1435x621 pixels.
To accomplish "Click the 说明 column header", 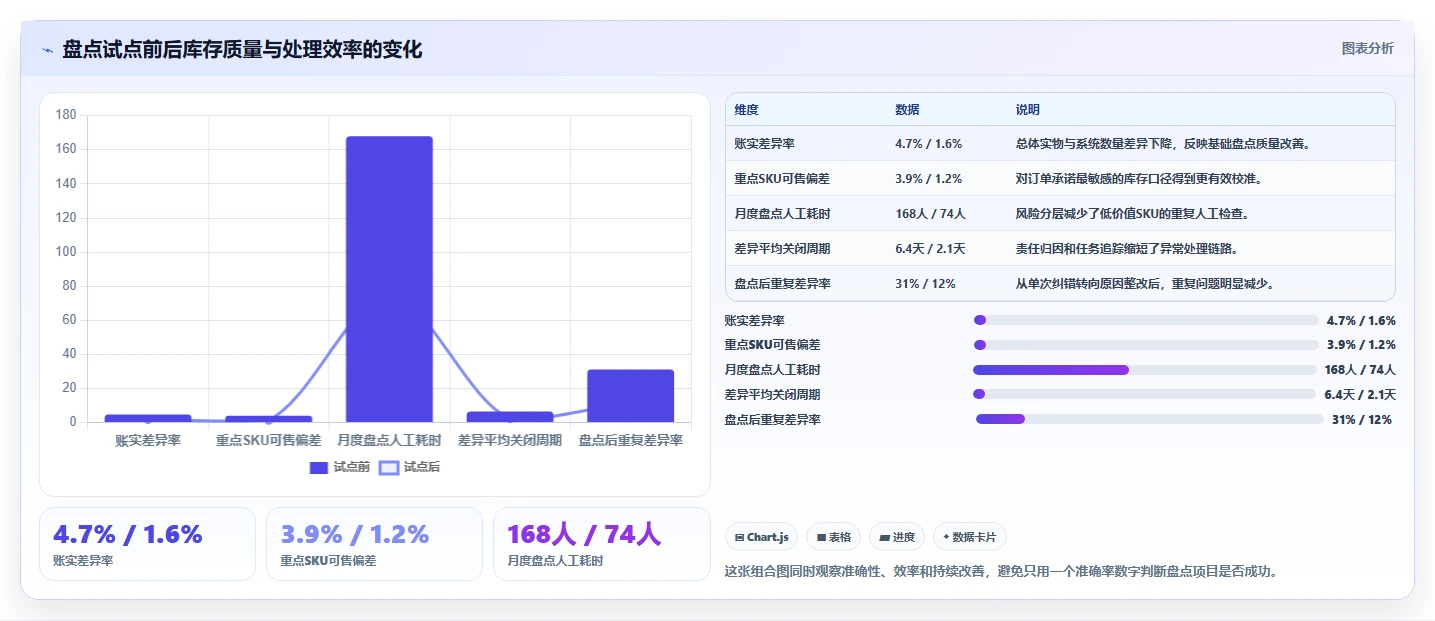I will [x=1027, y=109].
